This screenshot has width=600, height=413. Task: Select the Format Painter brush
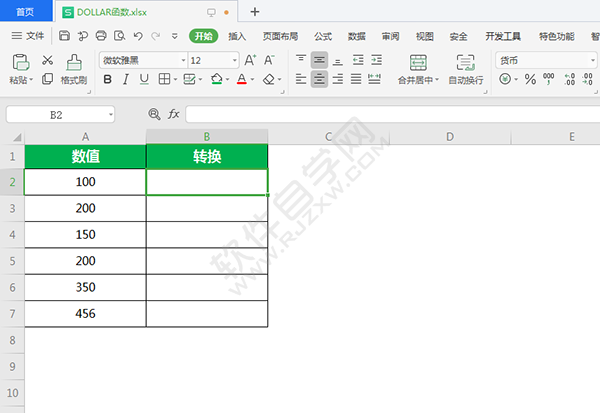pos(74,62)
